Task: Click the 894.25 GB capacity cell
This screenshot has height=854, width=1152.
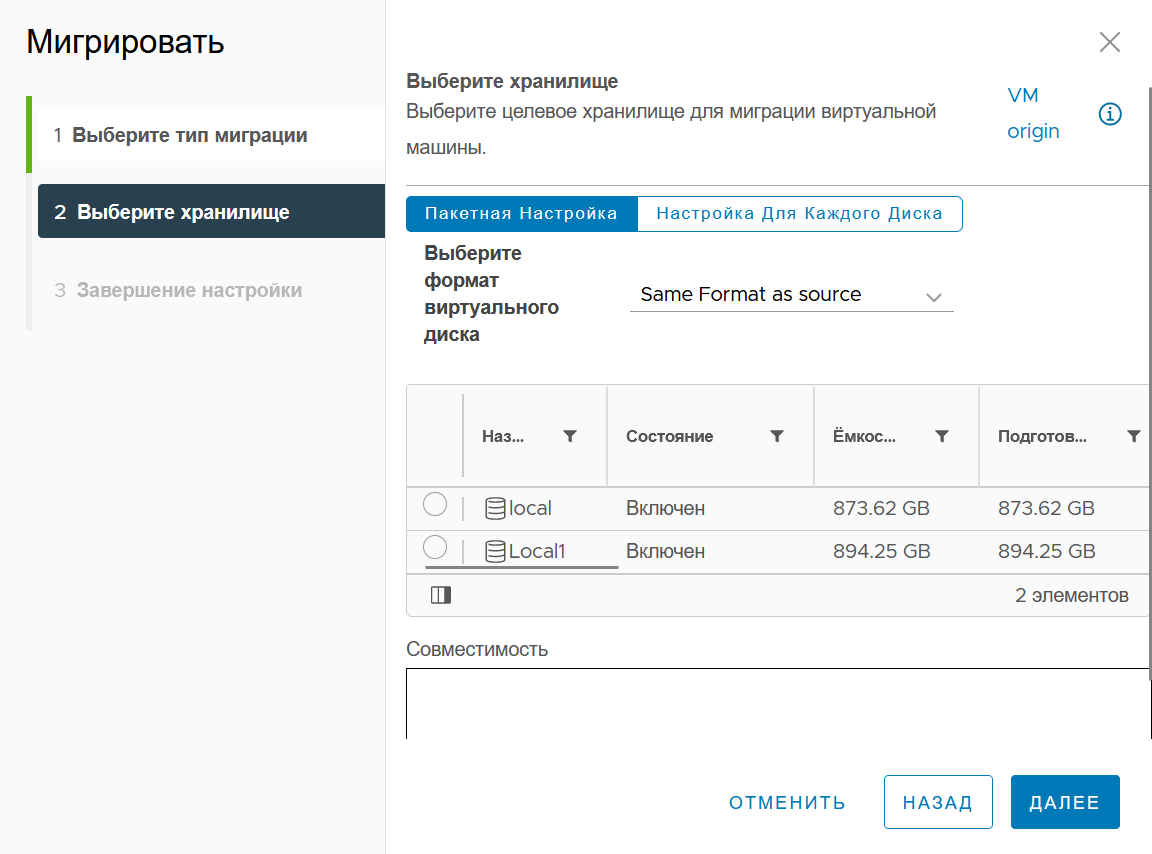Action: pyautogui.click(x=882, y=551)
